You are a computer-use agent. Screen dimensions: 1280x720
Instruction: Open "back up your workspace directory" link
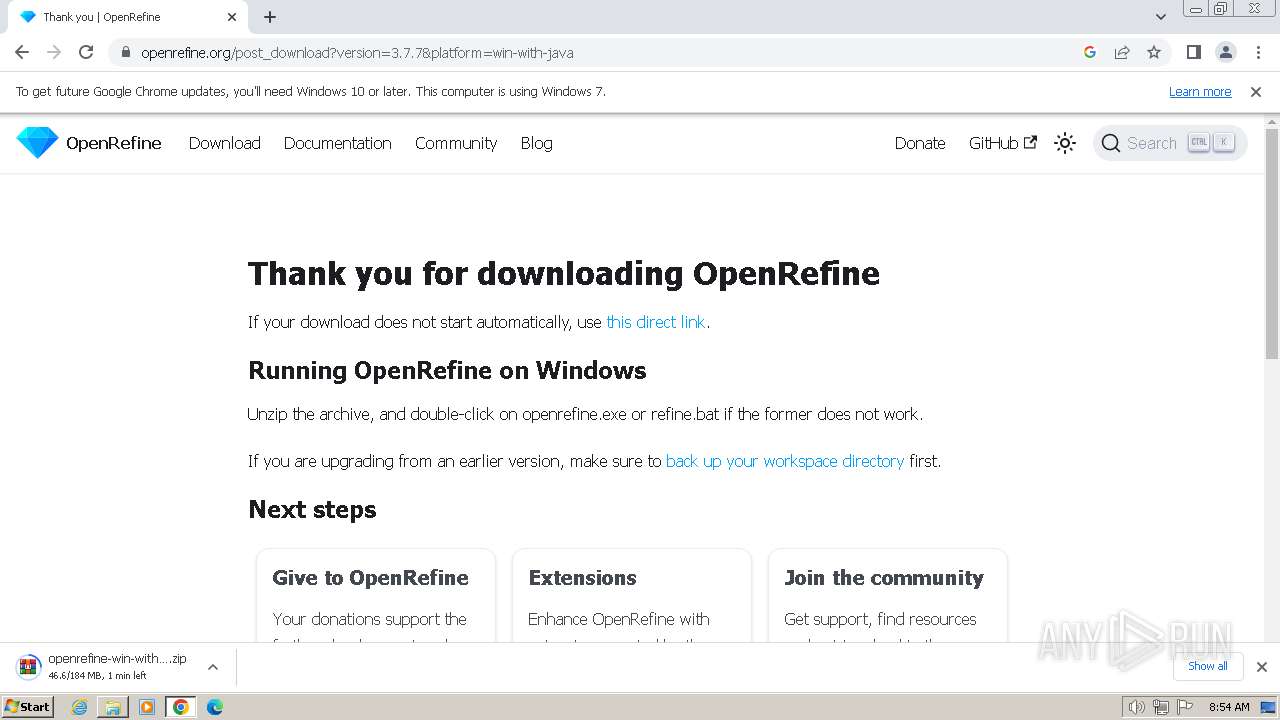[785, 461]
